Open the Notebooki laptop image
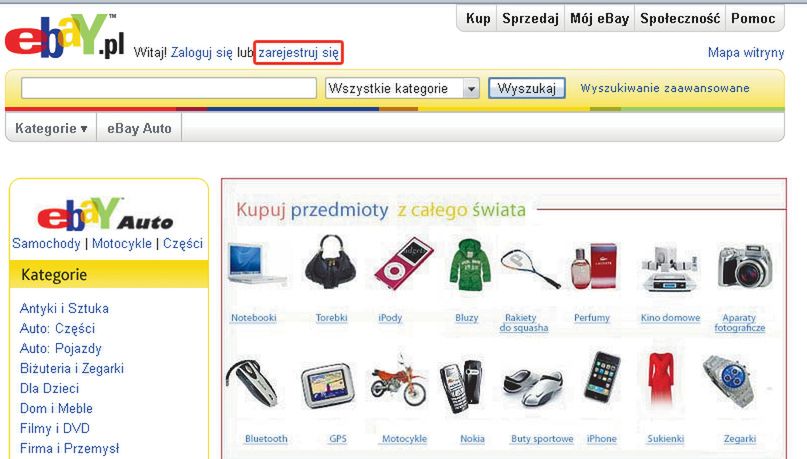 257,265
